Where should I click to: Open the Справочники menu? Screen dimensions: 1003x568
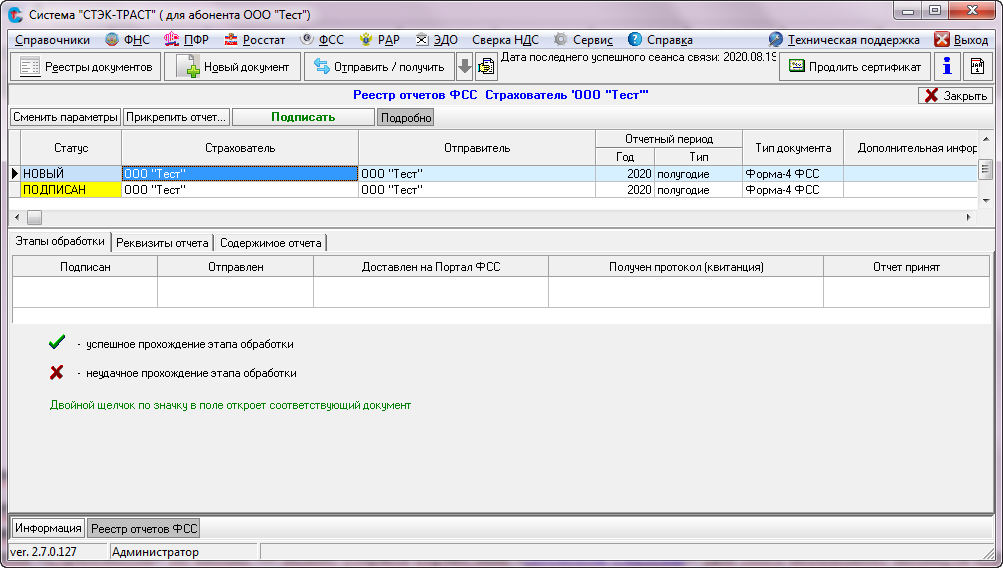52,40
